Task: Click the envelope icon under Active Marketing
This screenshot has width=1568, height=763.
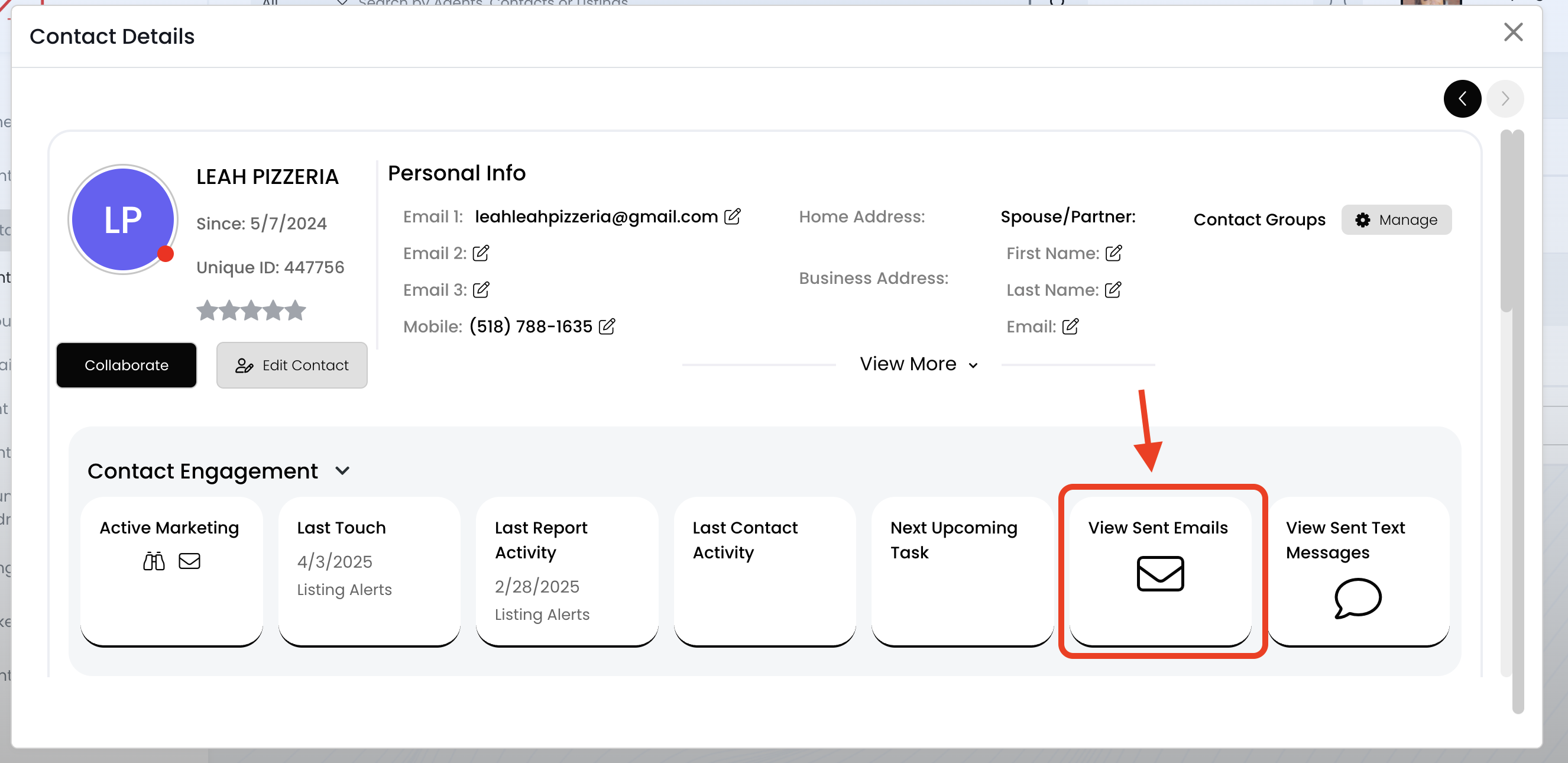Action: pos(189,561)
